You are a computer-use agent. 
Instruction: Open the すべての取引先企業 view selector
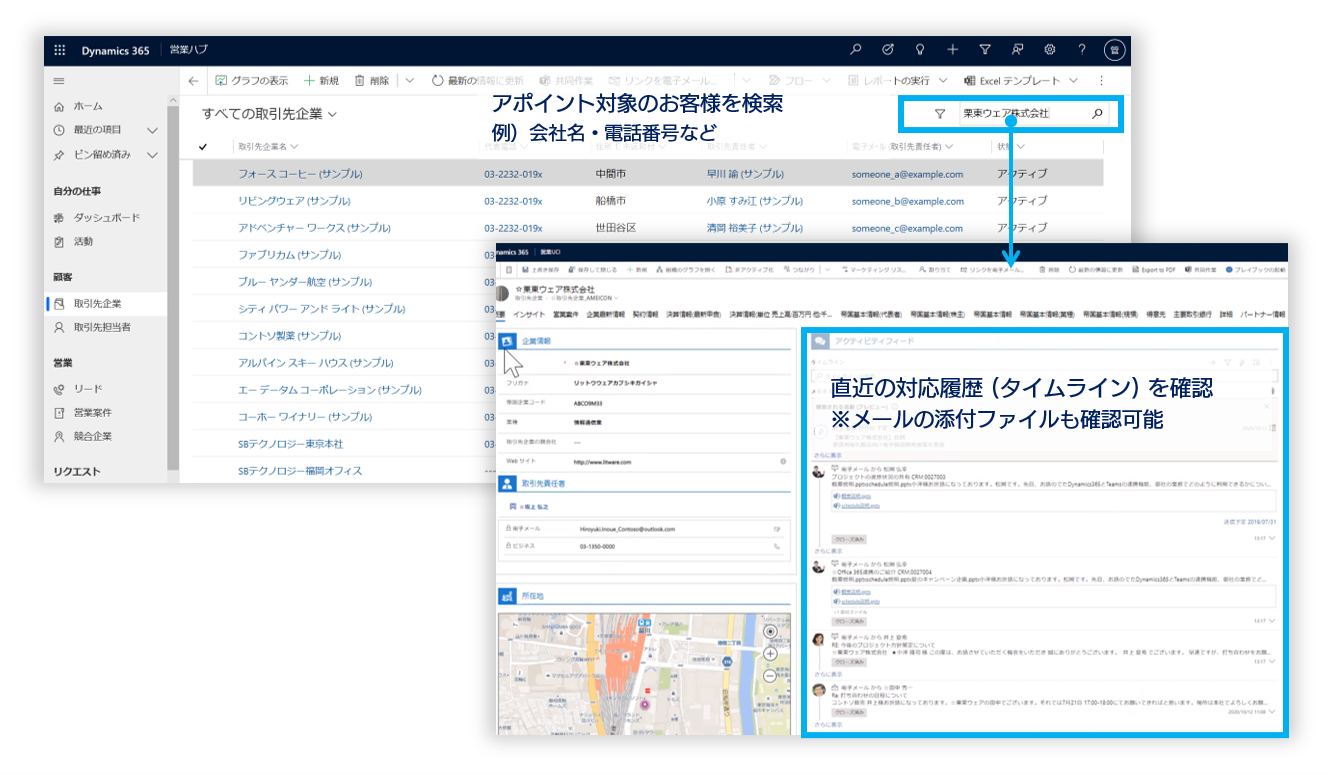(269, 114)
